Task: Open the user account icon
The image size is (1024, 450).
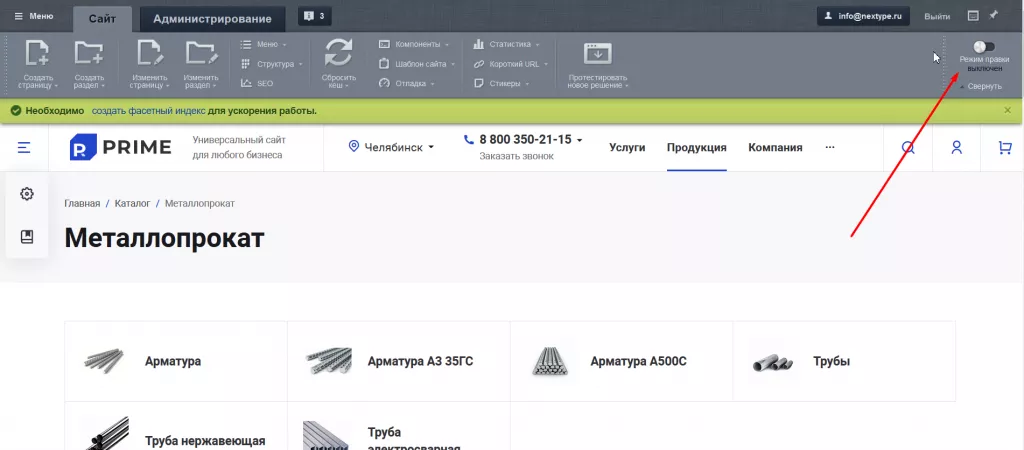Action: coord(957,148)
